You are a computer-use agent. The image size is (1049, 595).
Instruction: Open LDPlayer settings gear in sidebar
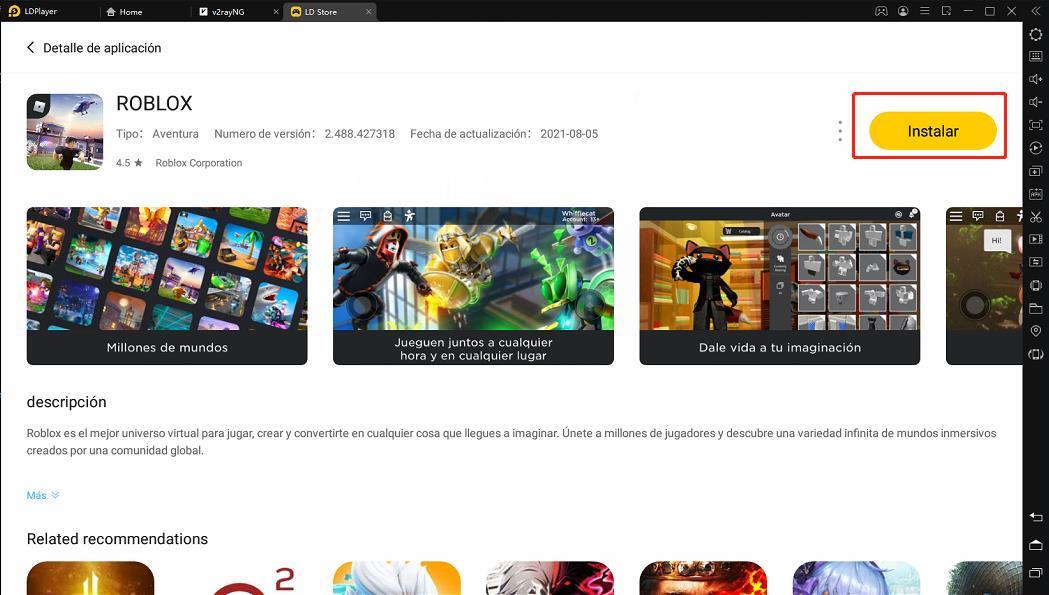coord(1036,33)
